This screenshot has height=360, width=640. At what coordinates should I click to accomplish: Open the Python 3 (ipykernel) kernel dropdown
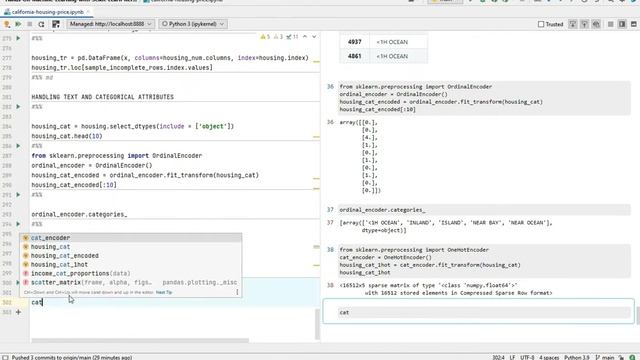point(193,24)
